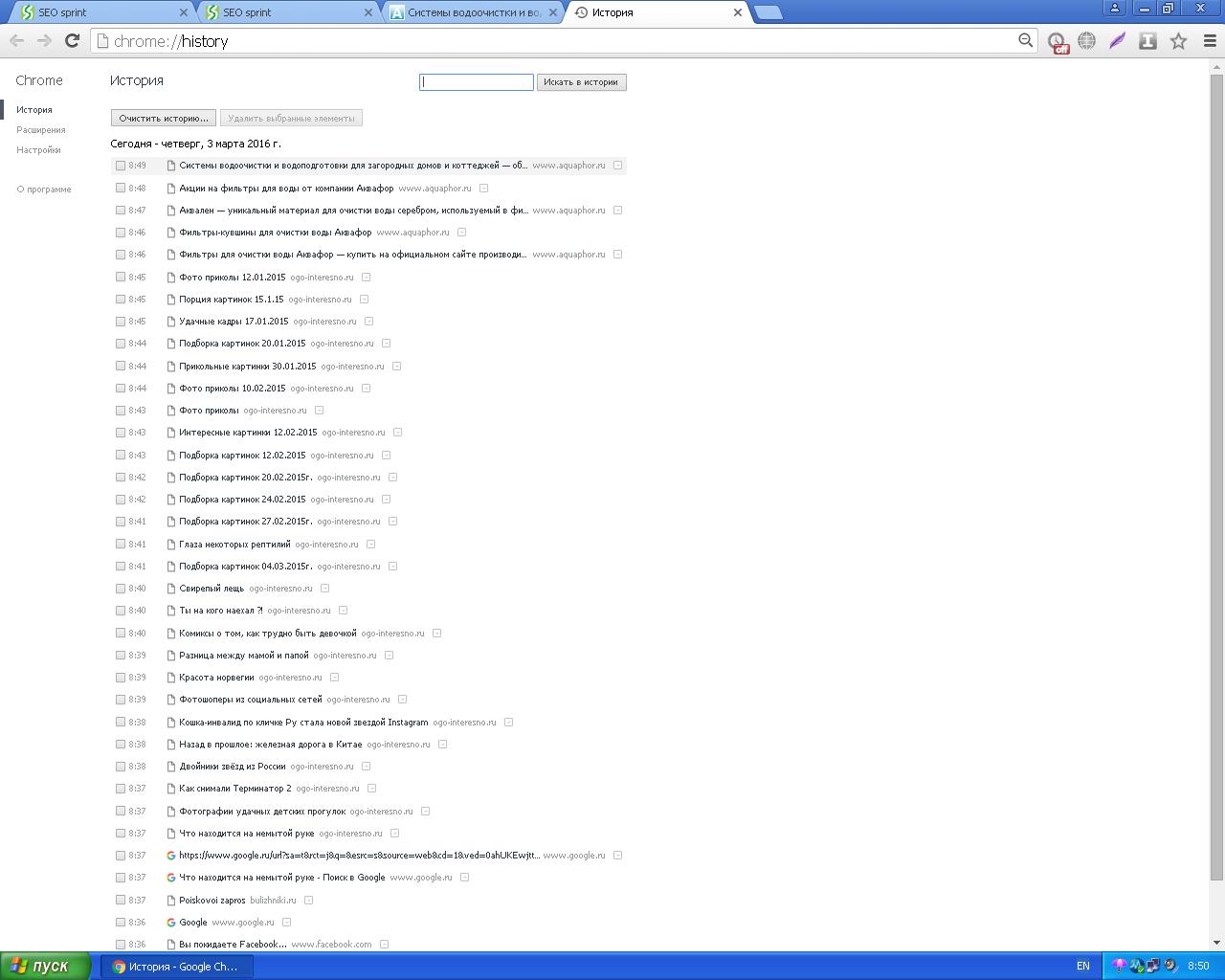Click the zoom magnifier icon in address bar
The height and width of the screenshot is (980, 1225).
(x=1025, y=40)
